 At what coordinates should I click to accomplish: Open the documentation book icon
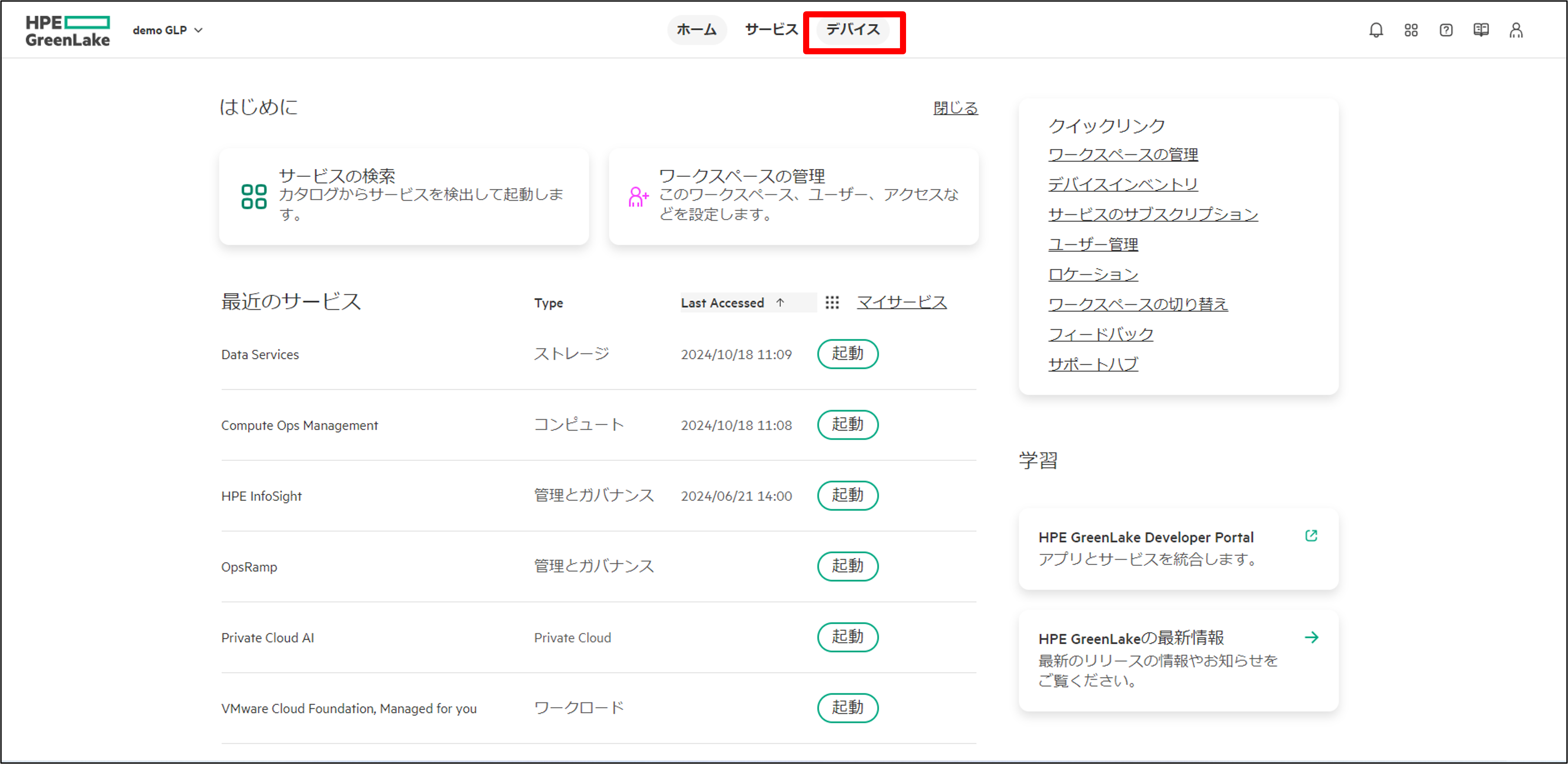coord(1481,30)
